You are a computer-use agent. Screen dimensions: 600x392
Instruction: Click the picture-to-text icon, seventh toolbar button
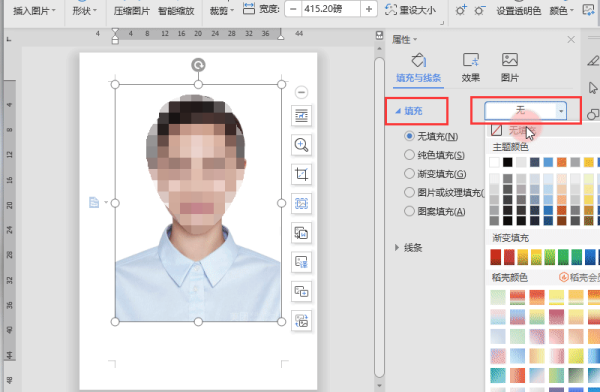[x=302, y=262]
